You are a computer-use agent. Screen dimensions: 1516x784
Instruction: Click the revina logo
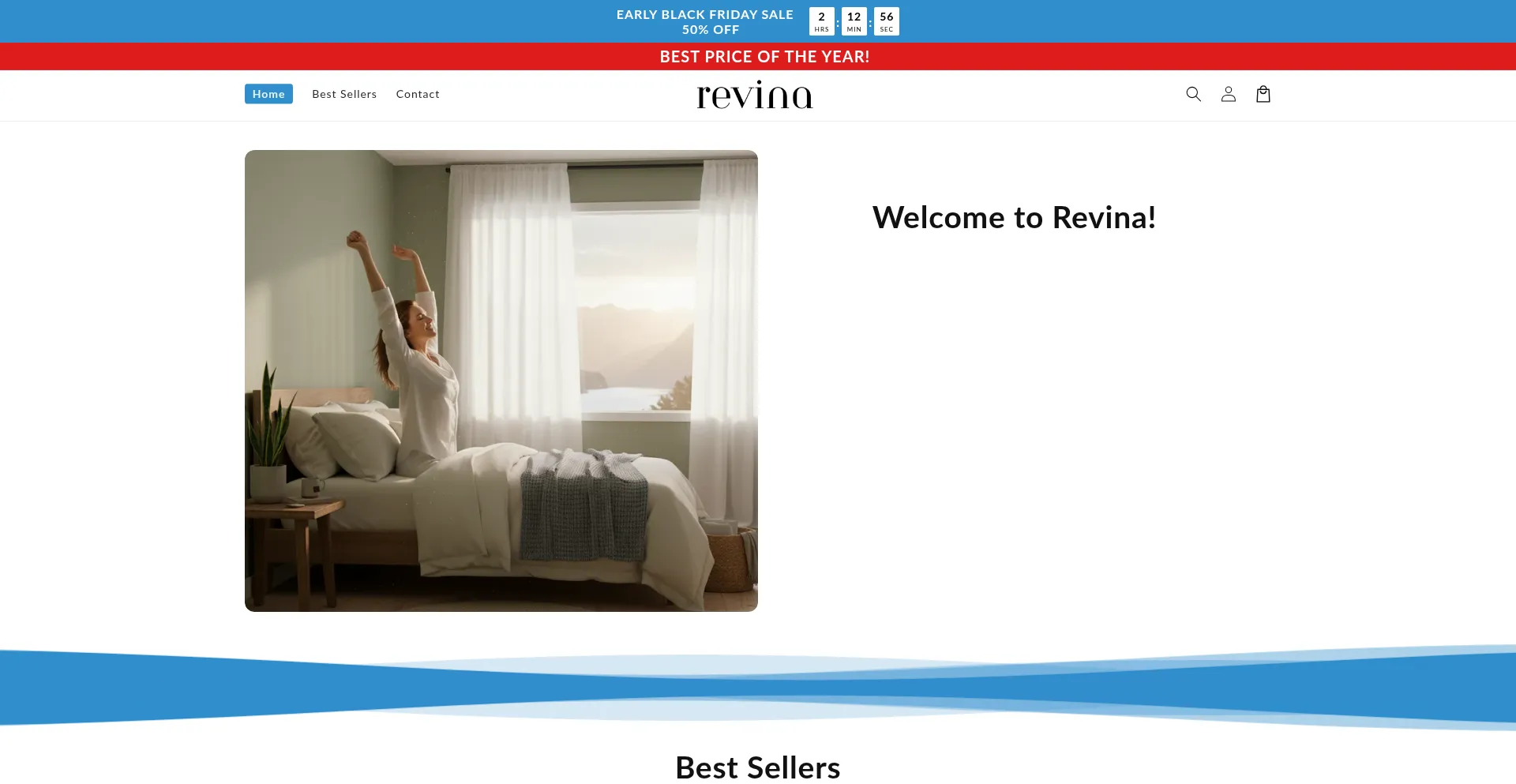(754, 95)
